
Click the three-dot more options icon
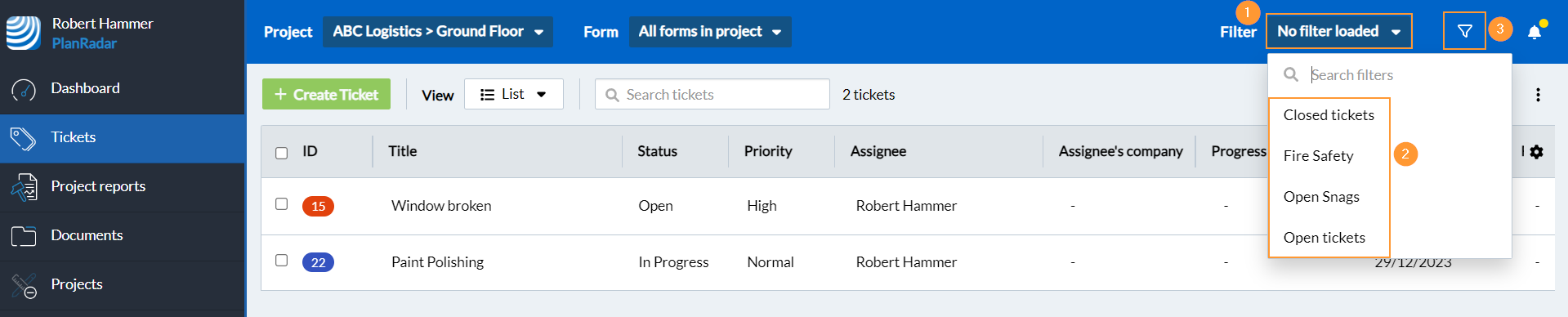[1538, 95]
